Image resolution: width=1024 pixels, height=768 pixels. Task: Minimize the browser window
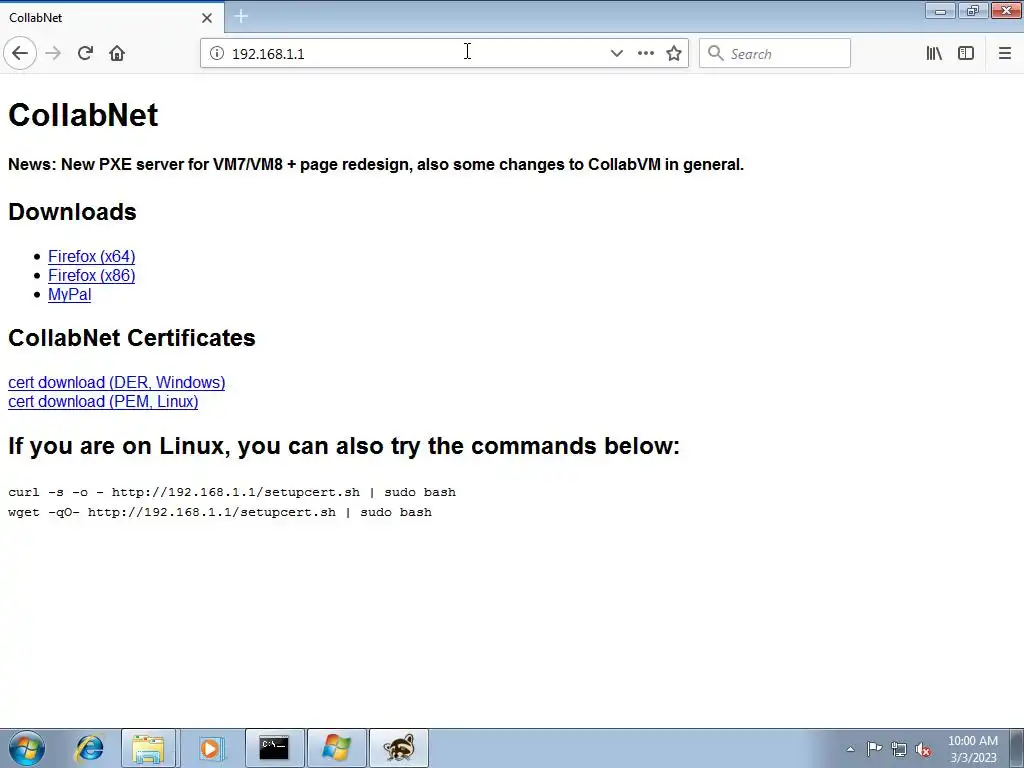(940, 10)
